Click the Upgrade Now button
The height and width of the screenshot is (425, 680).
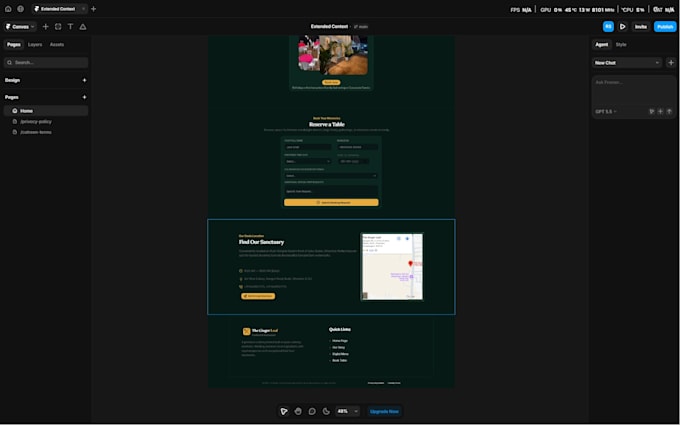(384, 411)
